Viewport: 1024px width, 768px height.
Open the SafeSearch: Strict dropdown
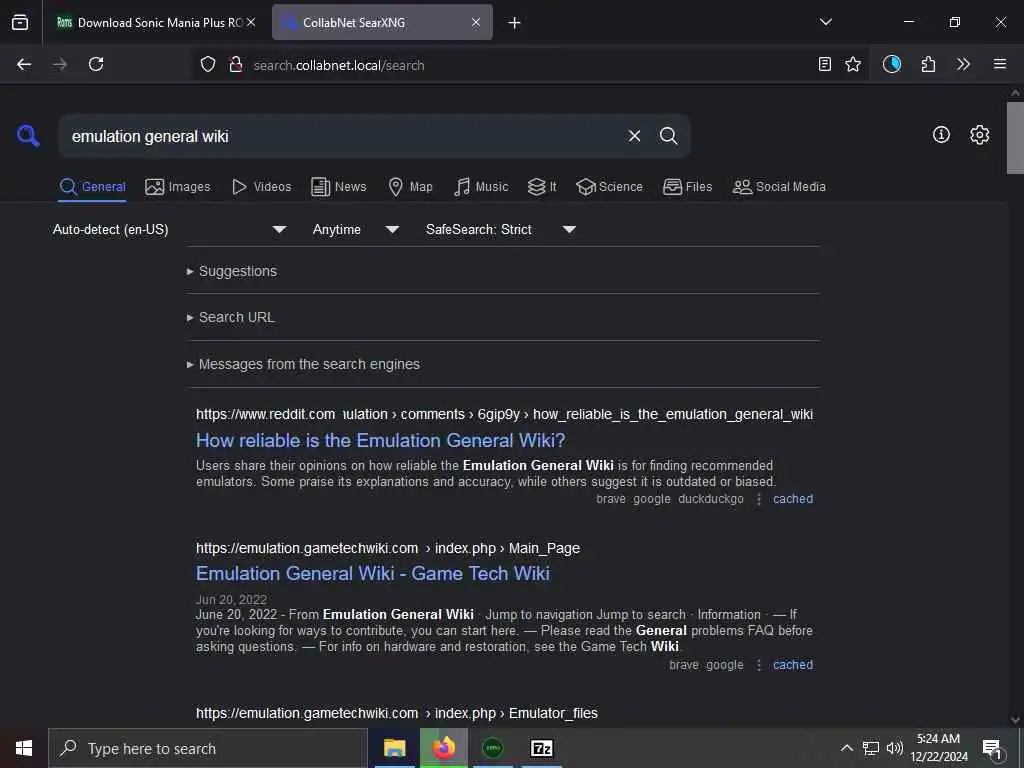coord(501,229)
